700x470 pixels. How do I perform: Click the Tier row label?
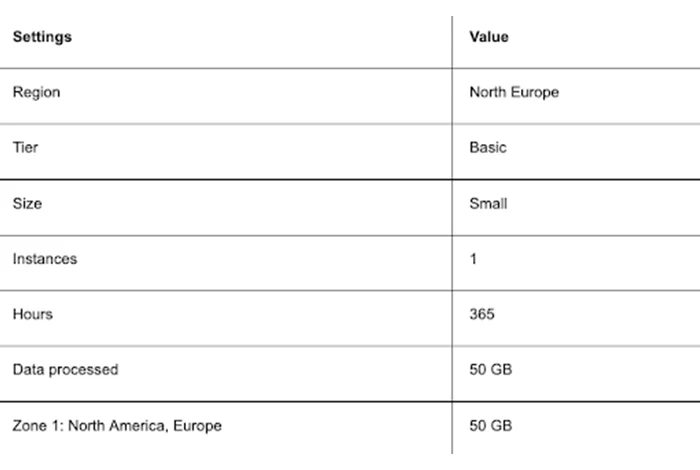tap(25, 147)
